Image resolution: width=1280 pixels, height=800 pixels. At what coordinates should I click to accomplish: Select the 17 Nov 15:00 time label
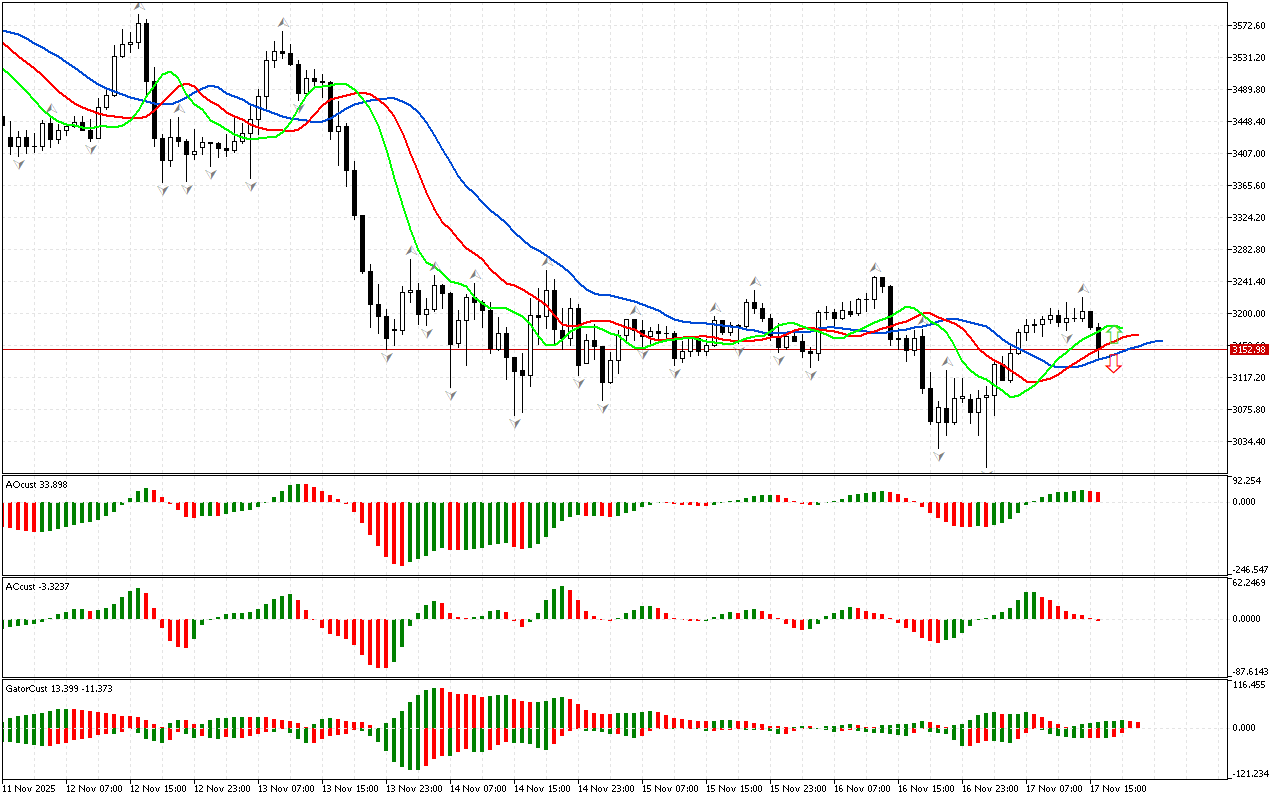(1119, 789)
